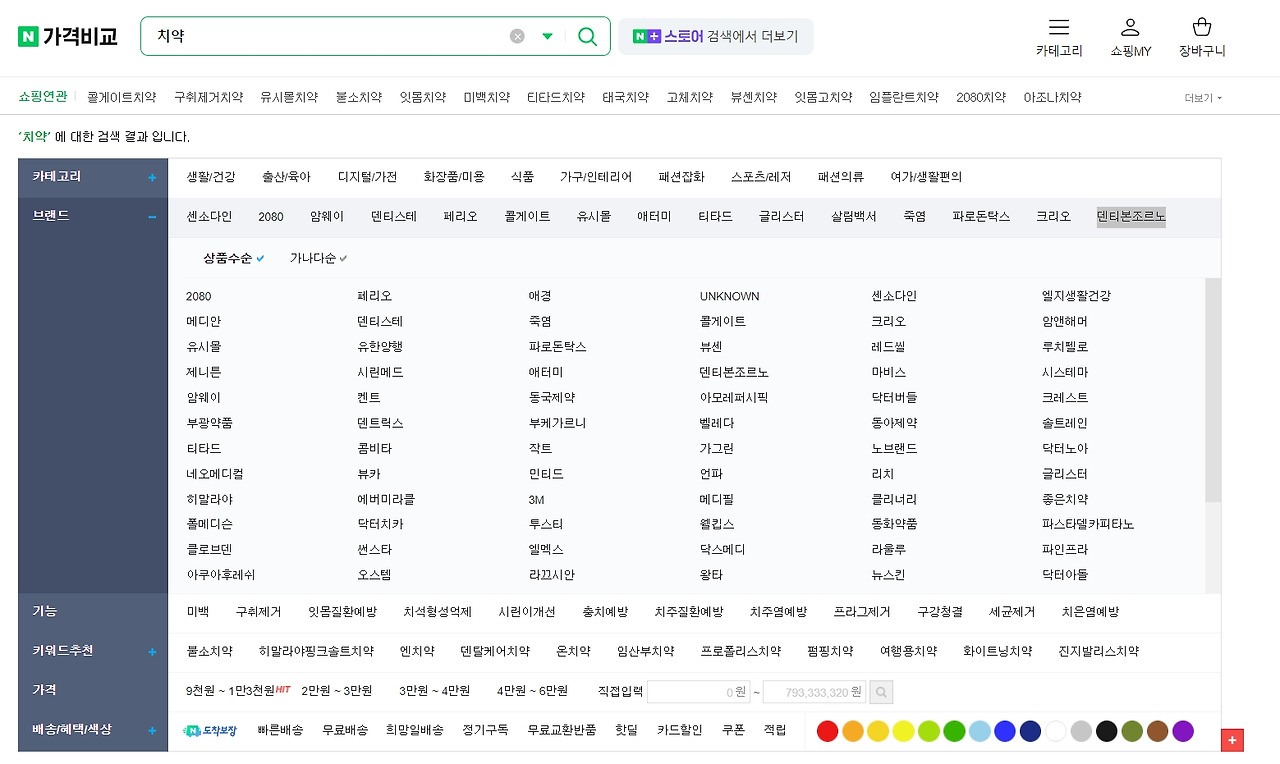Choose brand UNKNOWN in the list
Screen dimensions: 1280x764
tap(730, 296)
